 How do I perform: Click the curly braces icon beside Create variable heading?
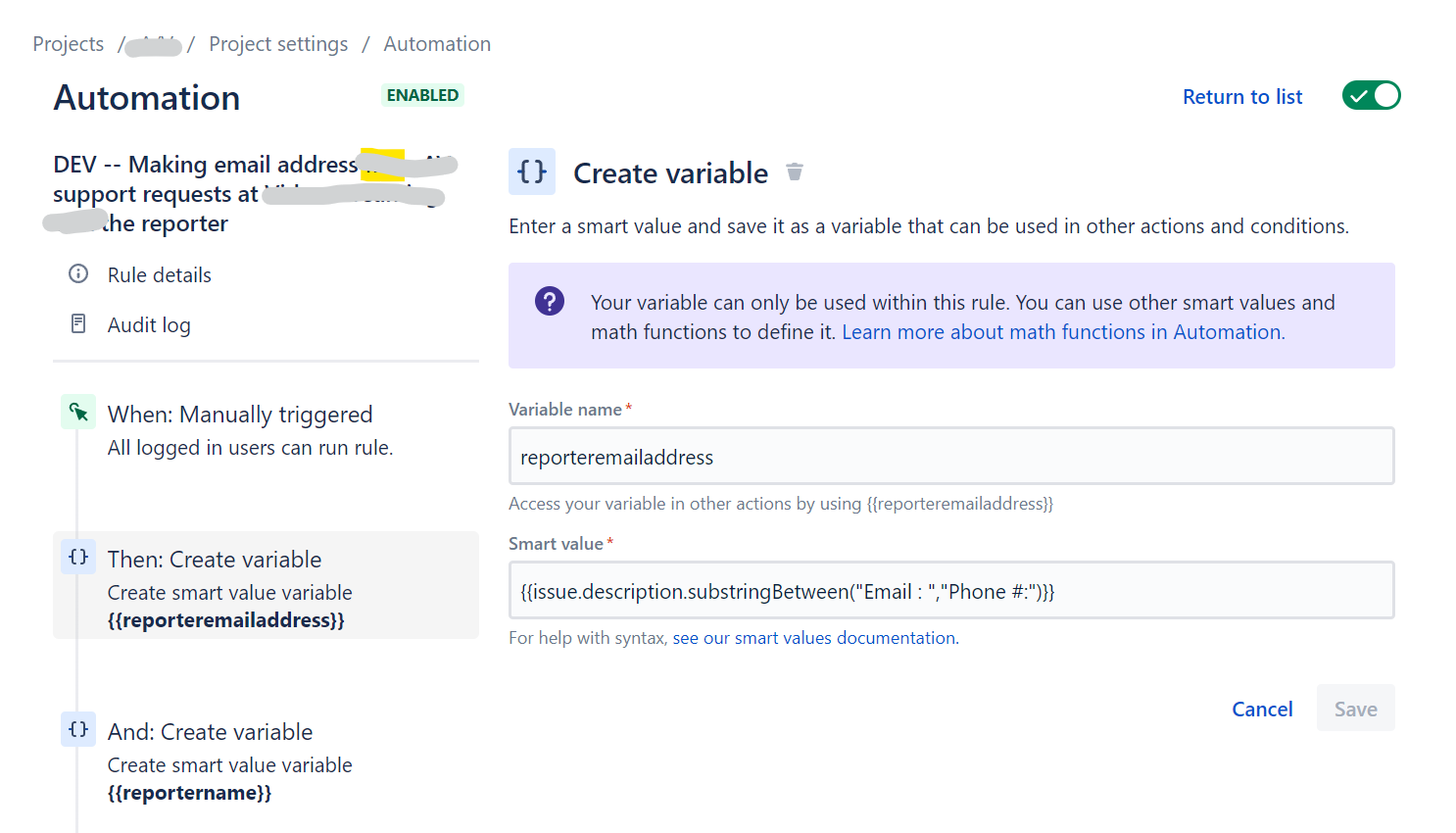(532, 172)
